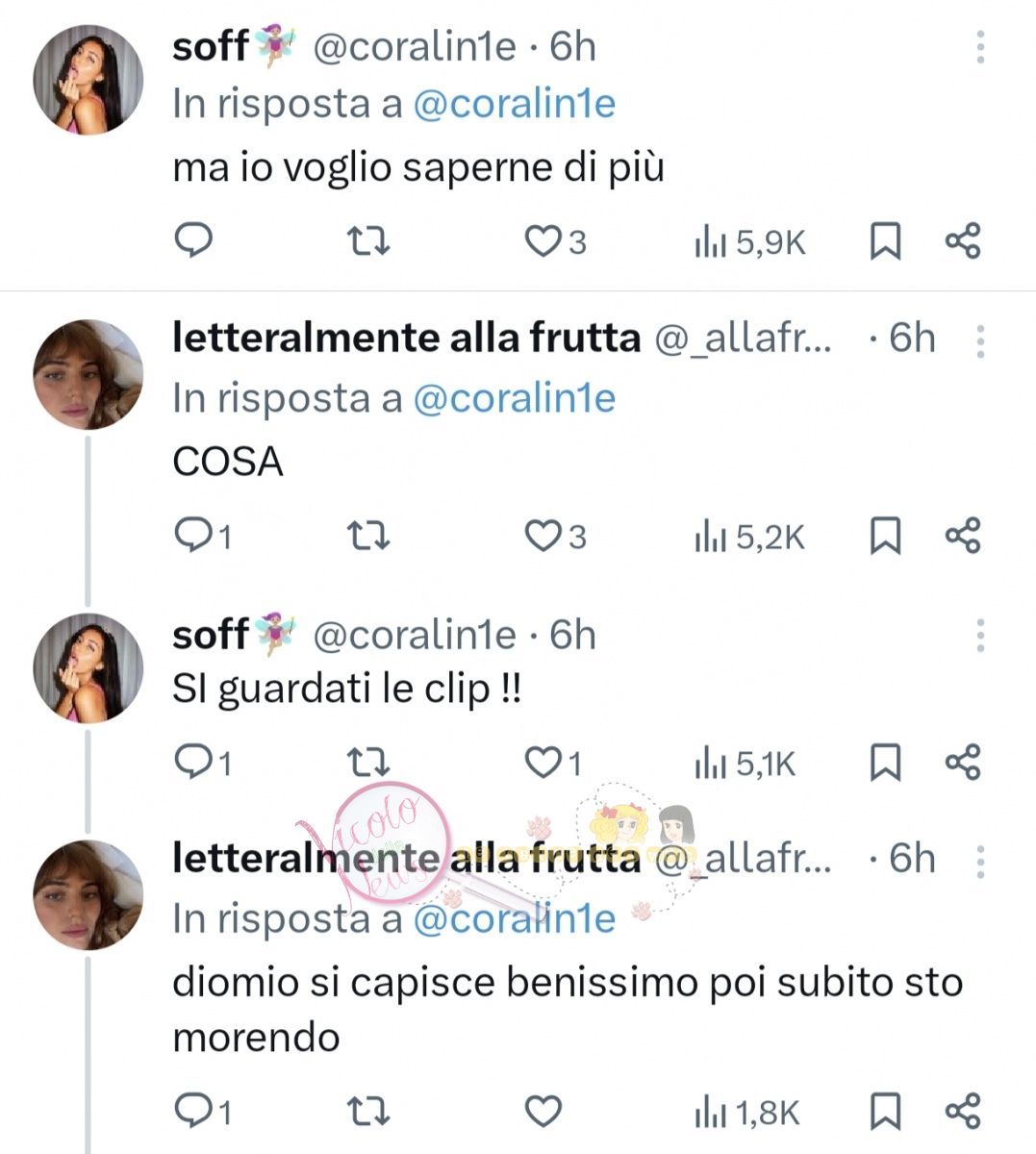
Task: Open more options menu on 'COSA' tweet
Action: [x=980, y=340]
